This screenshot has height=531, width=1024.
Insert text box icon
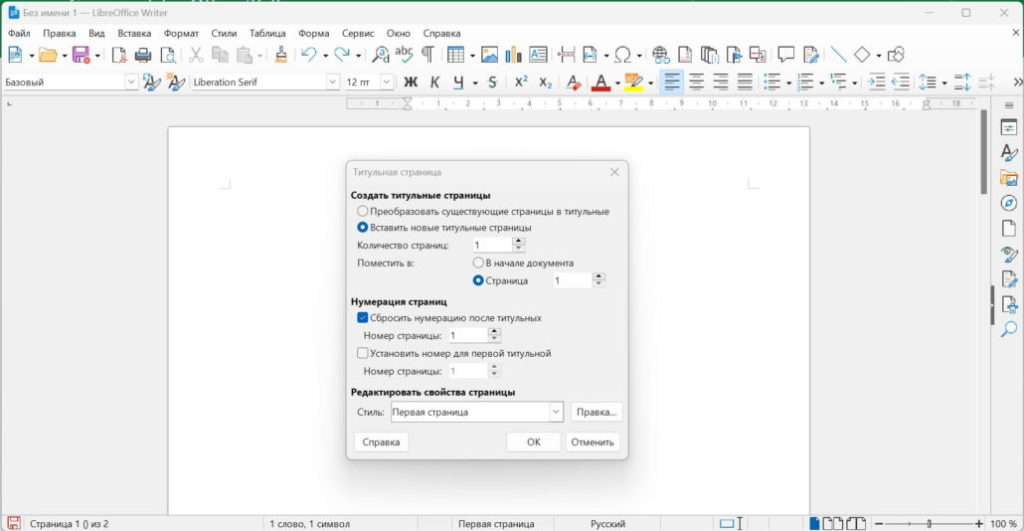pyautogui.click(x=538, y=55)
